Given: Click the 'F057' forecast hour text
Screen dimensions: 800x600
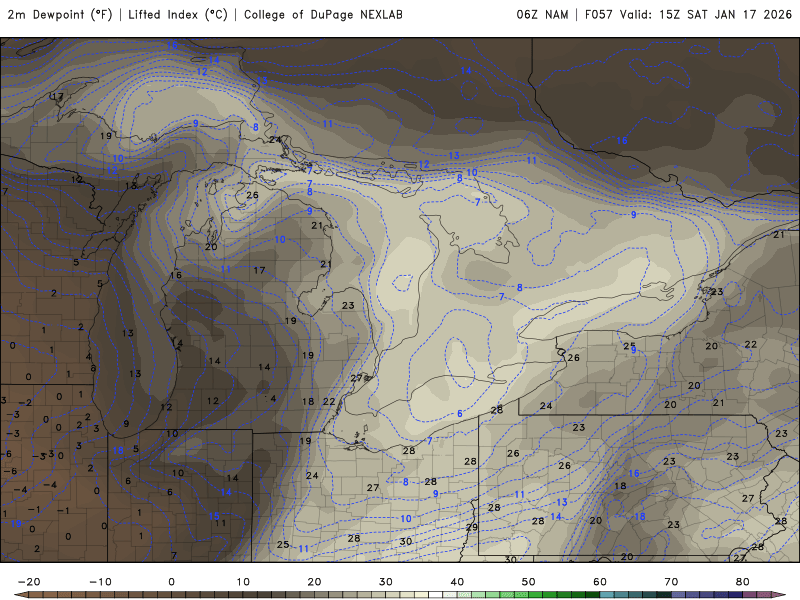Looking at the screenshot, I should tap(598, 15).
